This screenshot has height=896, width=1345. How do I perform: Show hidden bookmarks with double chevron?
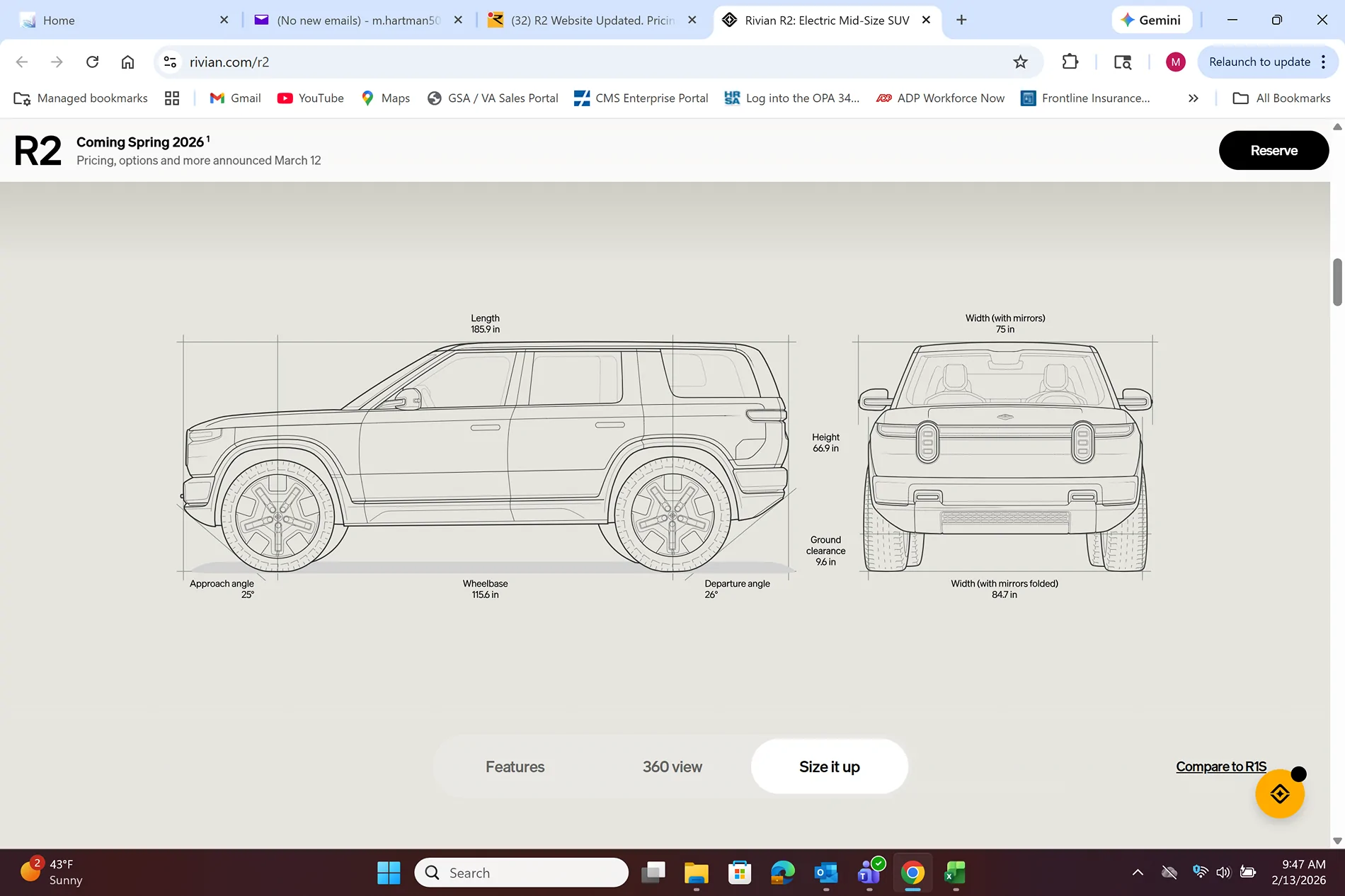pos(1194,98)
